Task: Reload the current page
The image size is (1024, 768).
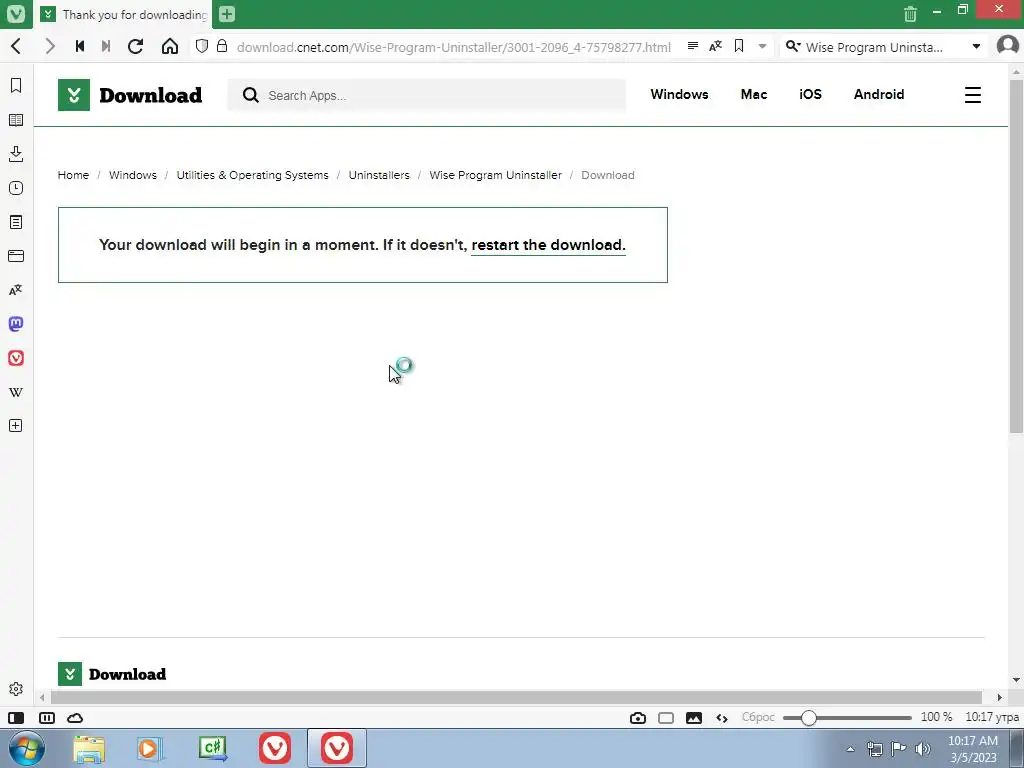Action: click(x=135, y=46)
